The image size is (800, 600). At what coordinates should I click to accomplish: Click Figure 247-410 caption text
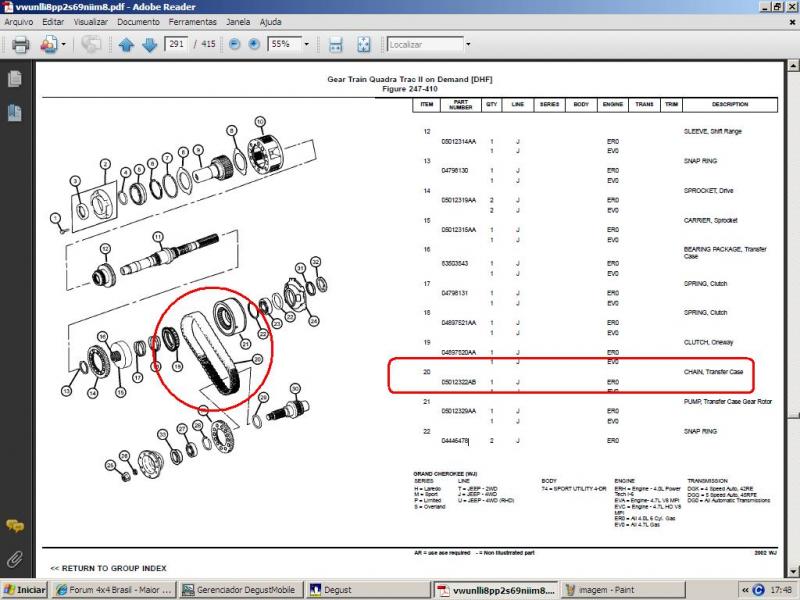(410, 89)
